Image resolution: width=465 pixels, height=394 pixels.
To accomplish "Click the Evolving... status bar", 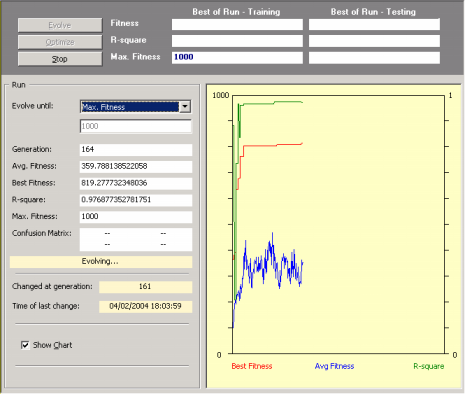I will pyautogui.click(x=101, y=262).
